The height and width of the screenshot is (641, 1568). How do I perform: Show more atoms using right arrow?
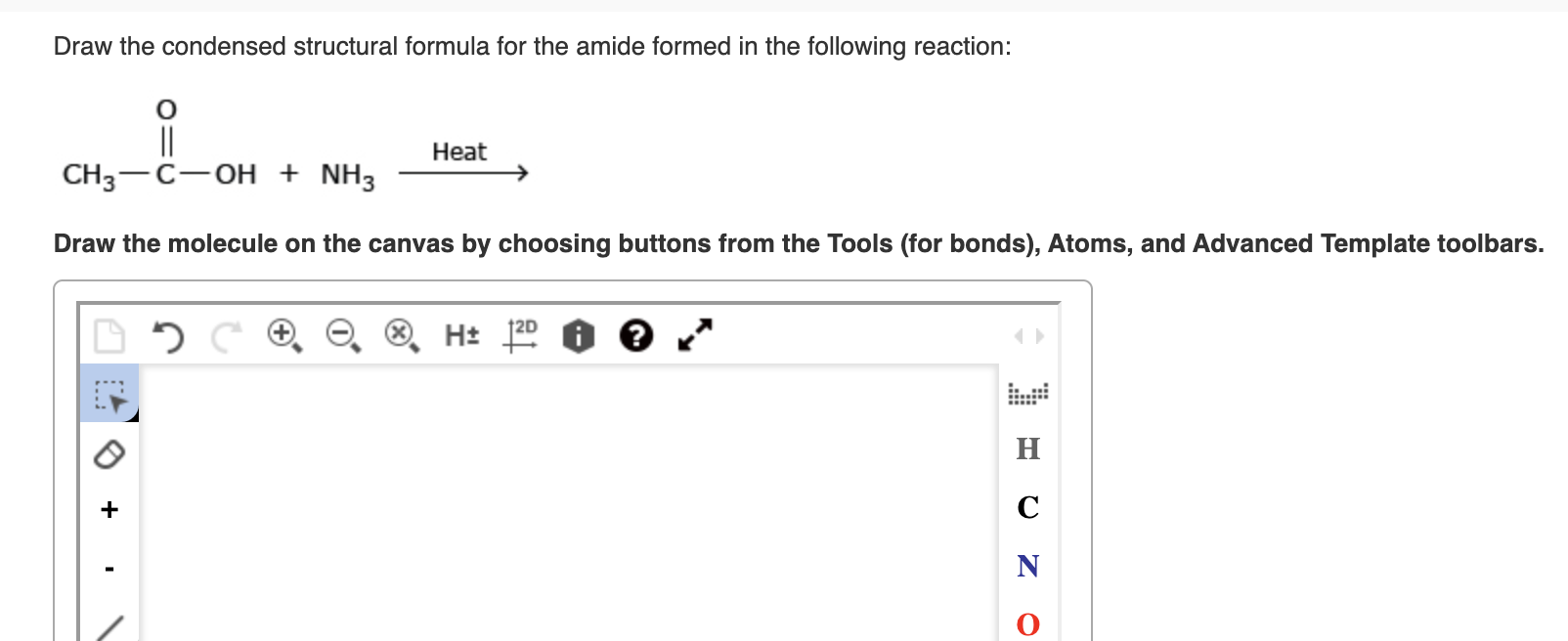pos(1040,335)
